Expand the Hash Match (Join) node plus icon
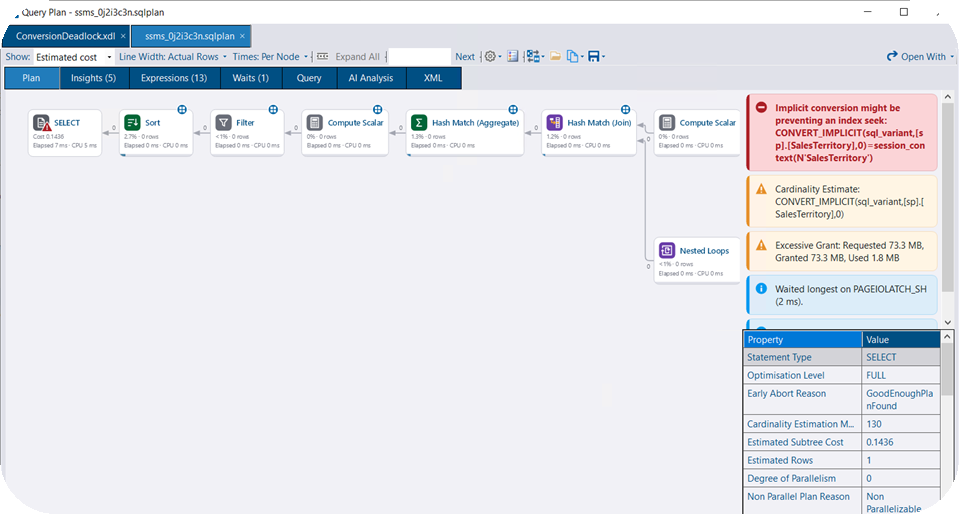The height and width of the screenshot is (515, 960). [x=625, y=110]
